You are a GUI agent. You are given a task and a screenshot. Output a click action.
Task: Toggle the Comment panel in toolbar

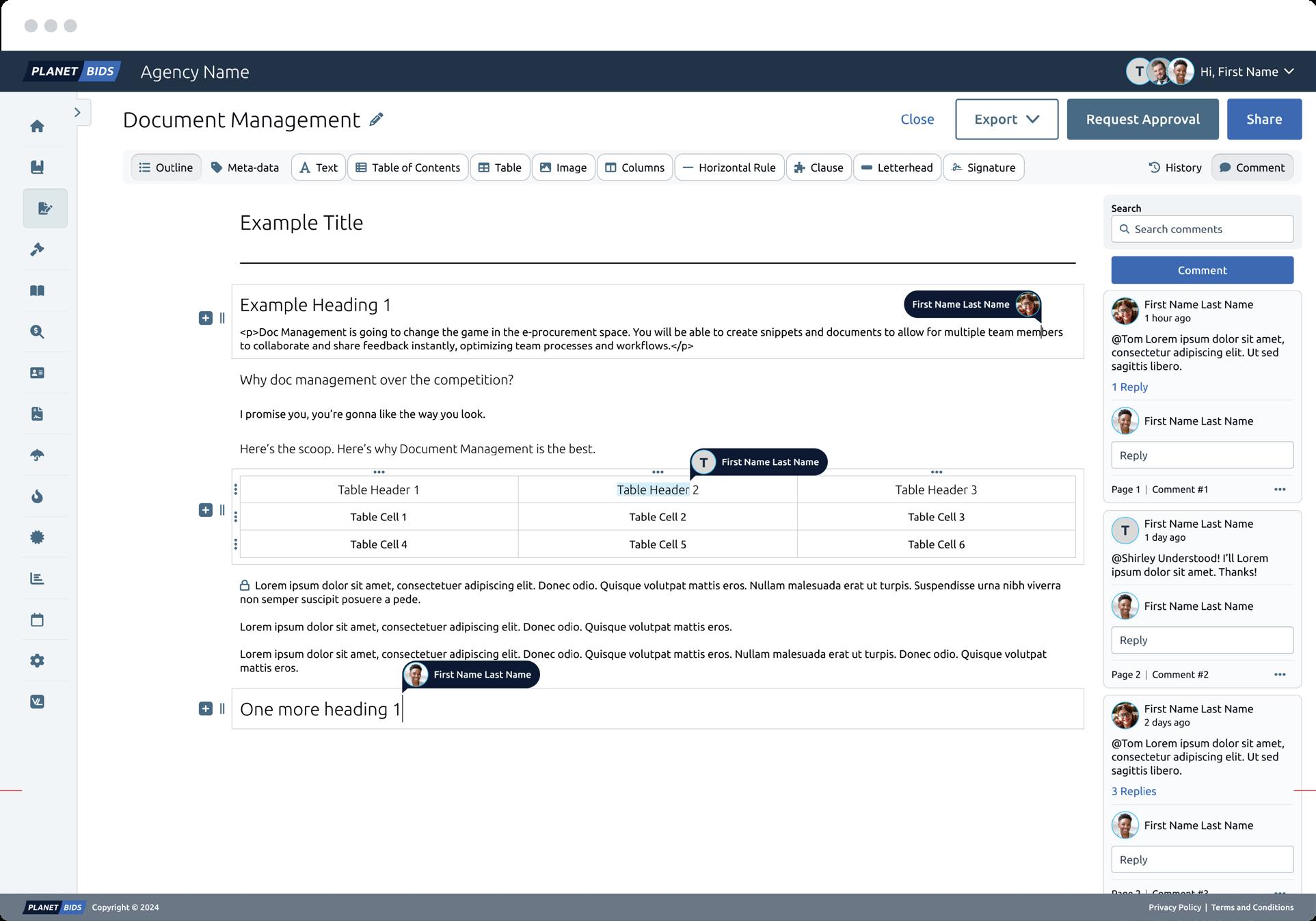click(x=1252, y=168)
